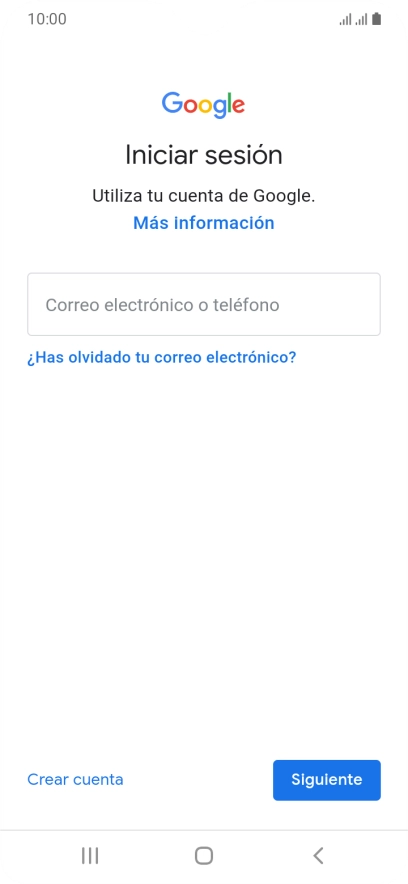Open the Más información link
This screenshot has width=408, height=884.
click(203, 223)
